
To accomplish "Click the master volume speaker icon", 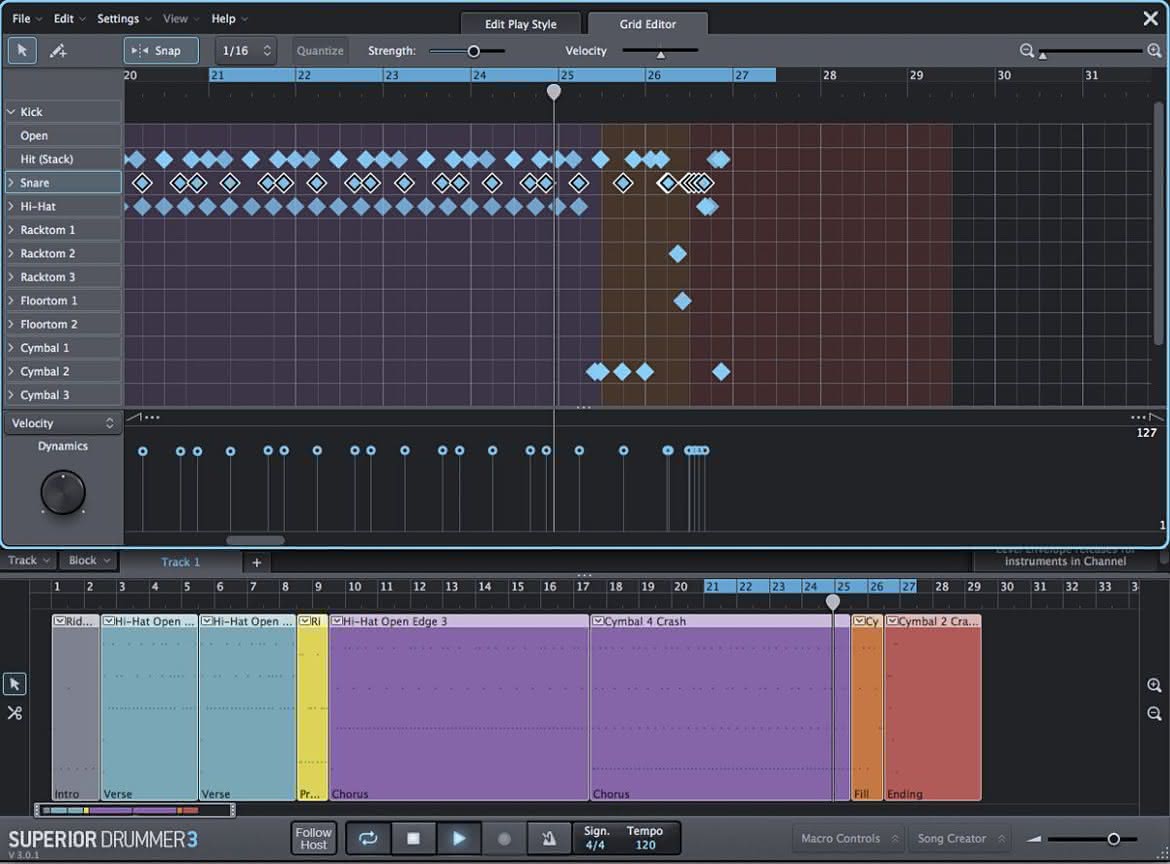I will (x=1034, y=839).
